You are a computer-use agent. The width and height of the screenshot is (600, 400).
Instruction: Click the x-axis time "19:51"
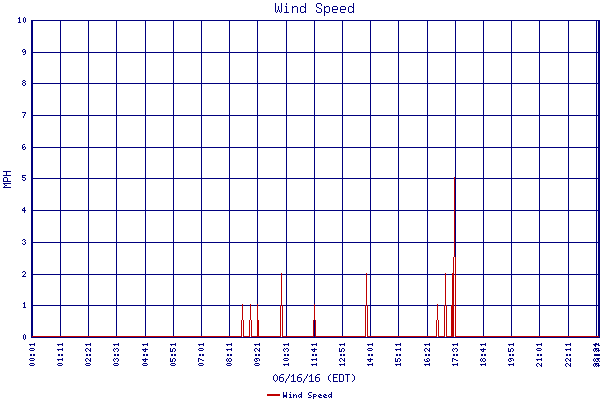[x=511, y=354]
